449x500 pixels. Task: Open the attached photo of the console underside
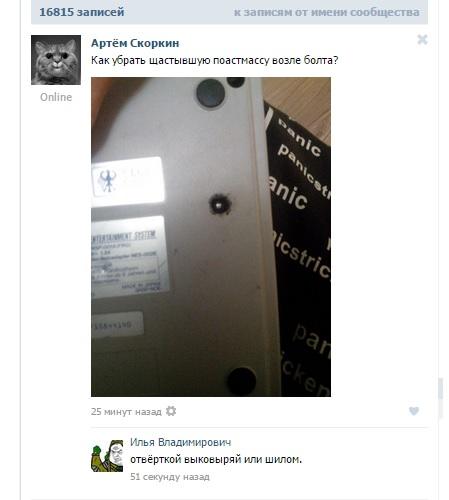[211, 237]
